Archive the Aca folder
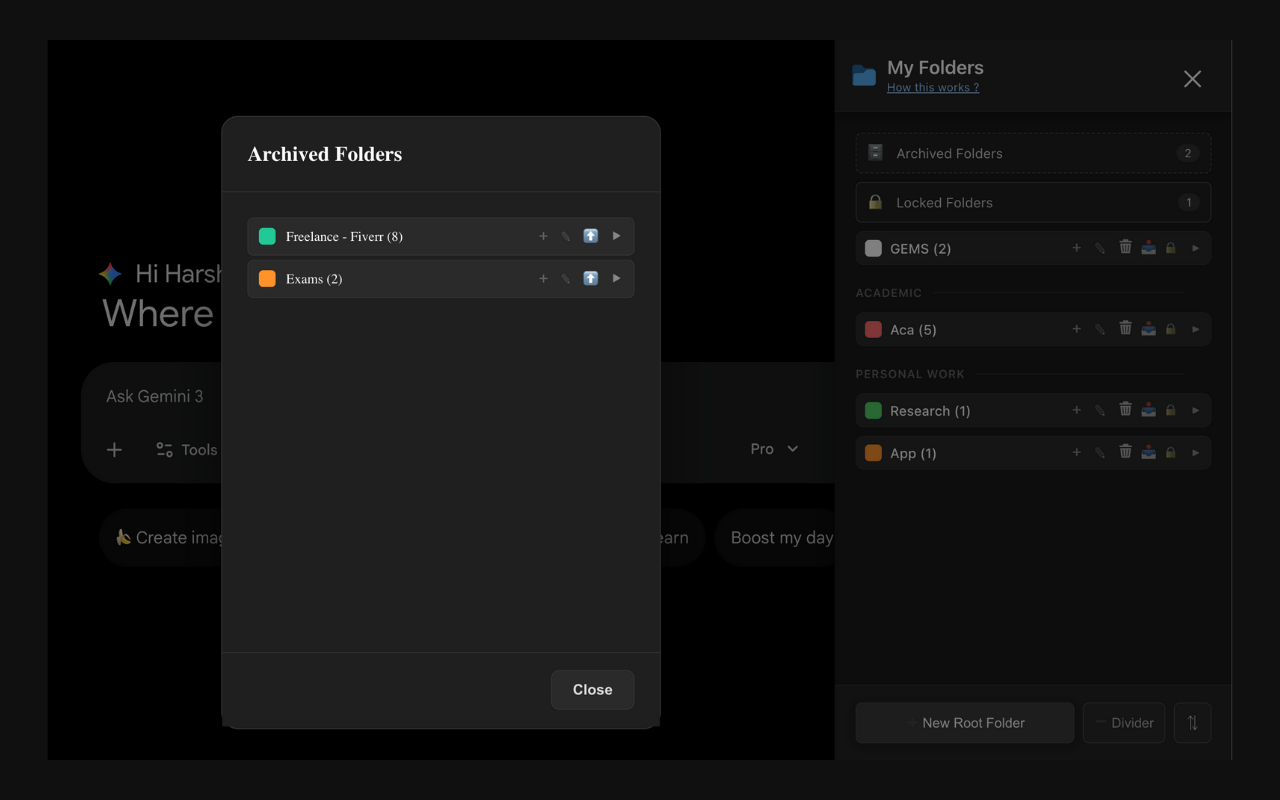The height and width of the screenshot is (800, 1280). point(1148,328)
